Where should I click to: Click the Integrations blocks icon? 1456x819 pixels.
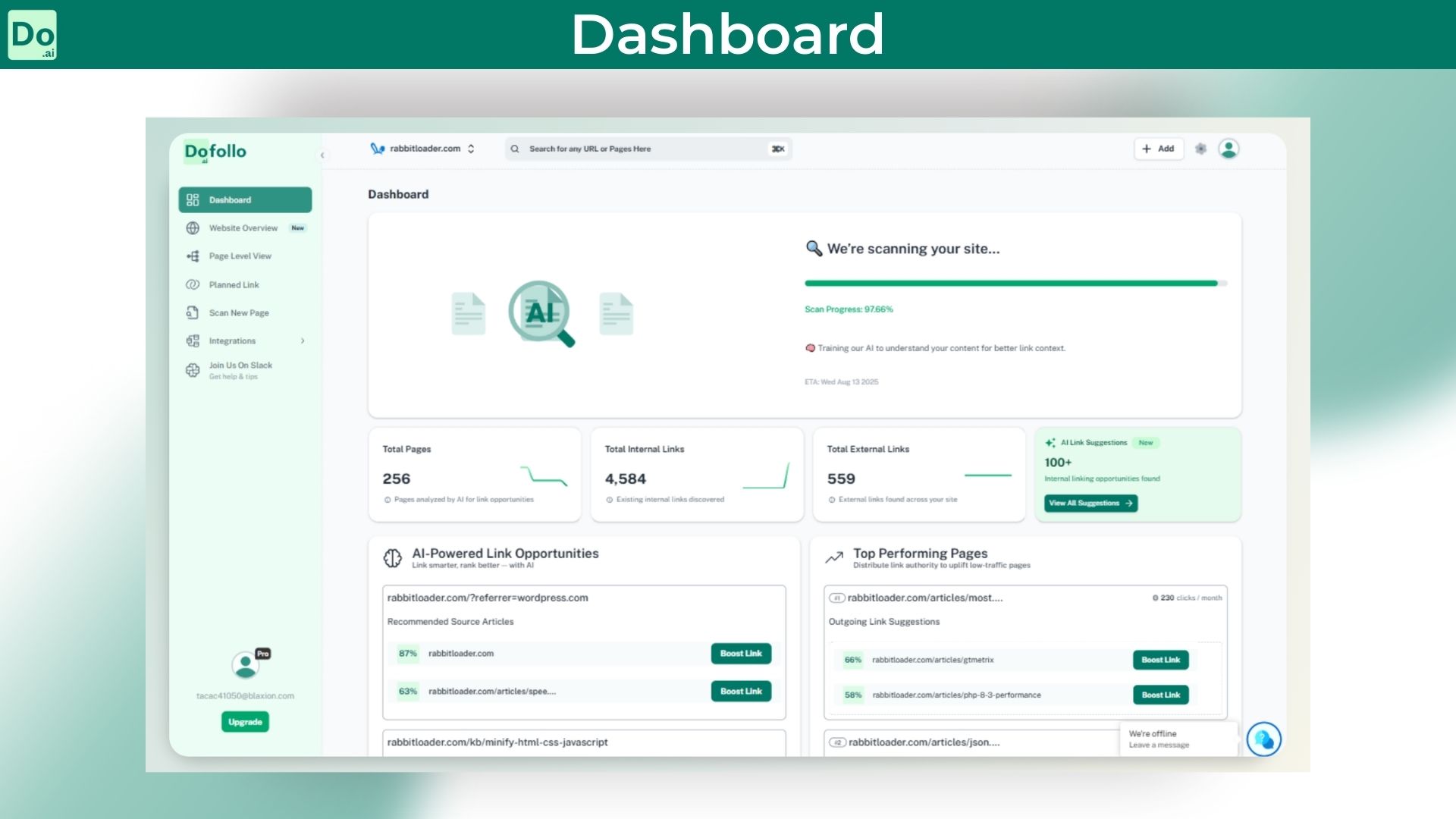[193, 340]
